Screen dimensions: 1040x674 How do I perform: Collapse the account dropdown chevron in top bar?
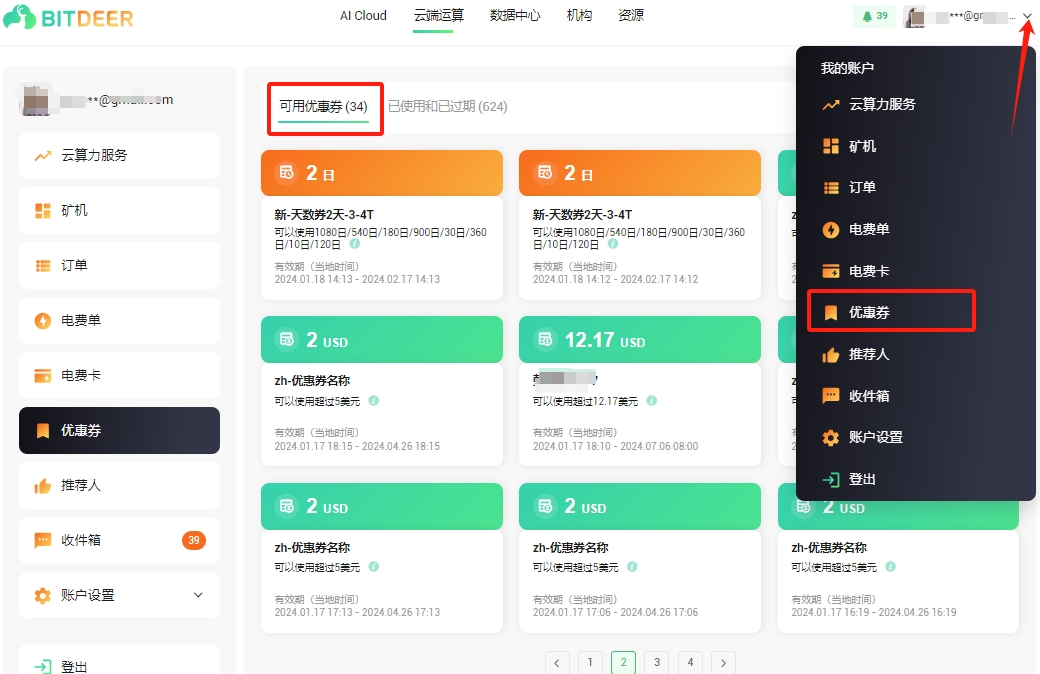pyautogui.click(x=1027, y=17)
